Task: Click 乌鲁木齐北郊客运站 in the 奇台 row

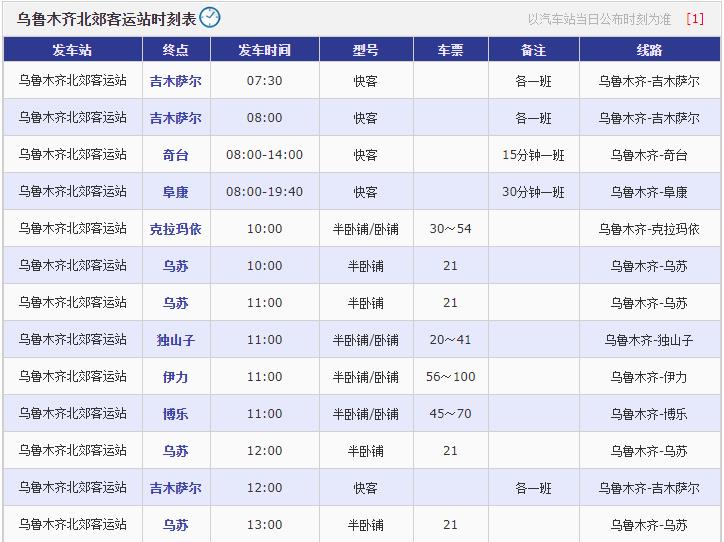Action: [x=72, y=155]
